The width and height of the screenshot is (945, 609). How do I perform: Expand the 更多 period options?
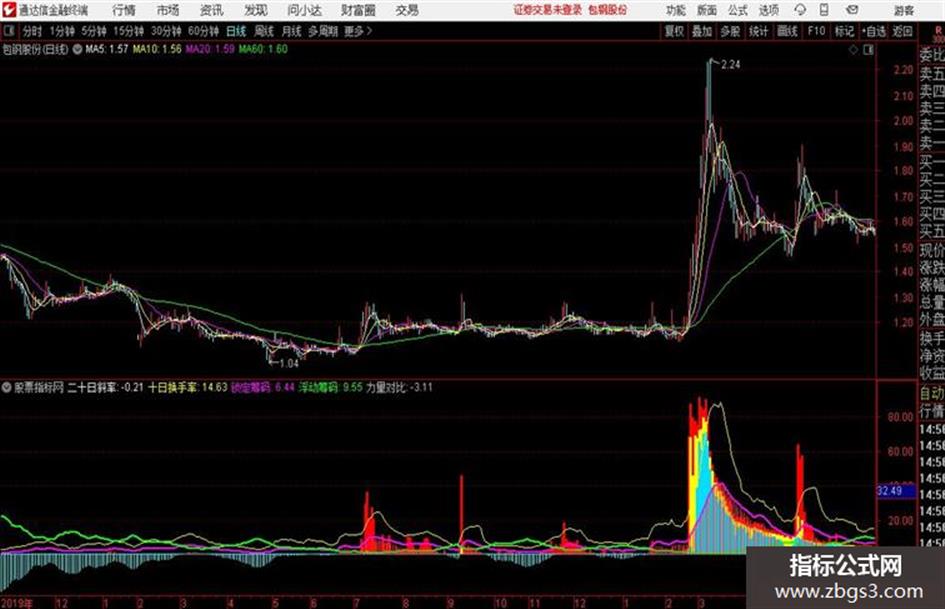point(358,31)
